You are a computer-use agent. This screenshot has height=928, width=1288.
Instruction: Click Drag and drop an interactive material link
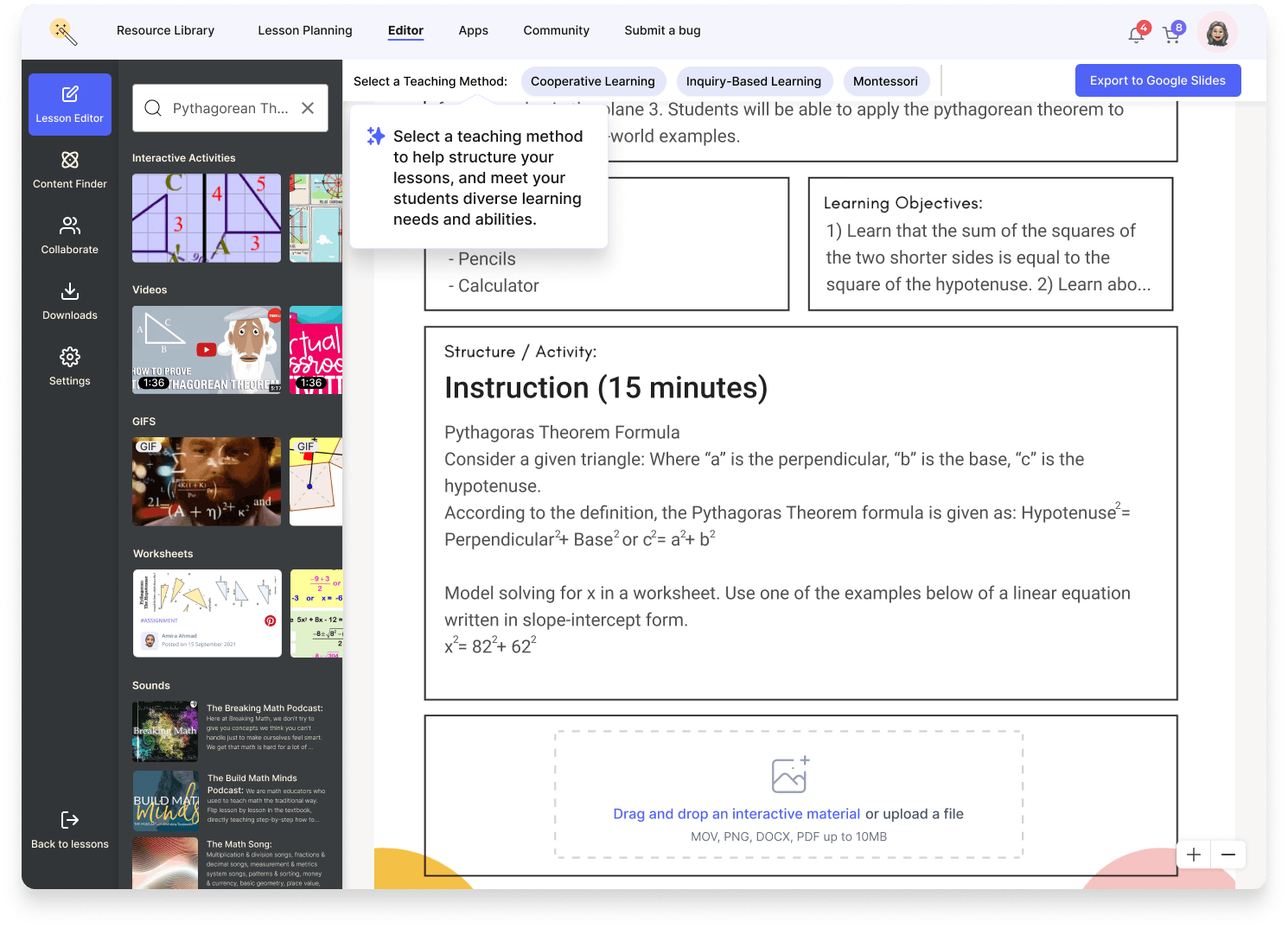click(736, 814)
